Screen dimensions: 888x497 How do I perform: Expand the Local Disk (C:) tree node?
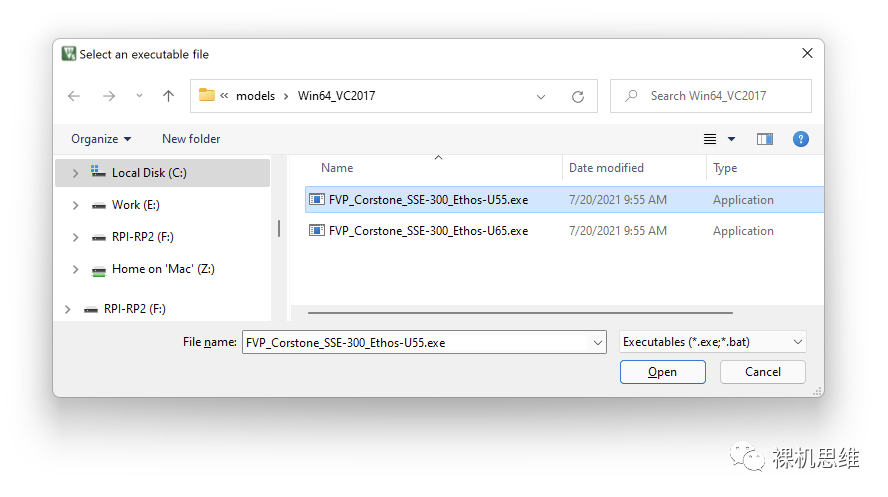coord(75,173)
